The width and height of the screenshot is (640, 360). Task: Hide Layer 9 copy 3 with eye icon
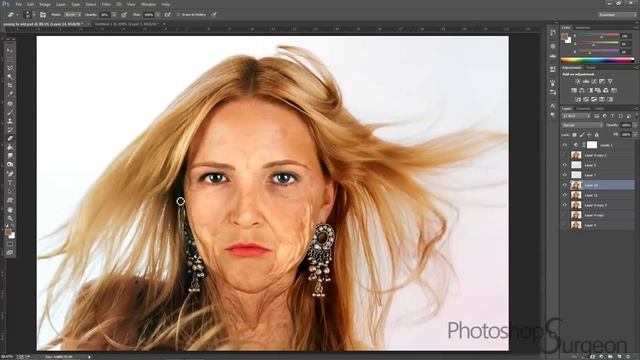pyautogui.click(x=565, y=205)
